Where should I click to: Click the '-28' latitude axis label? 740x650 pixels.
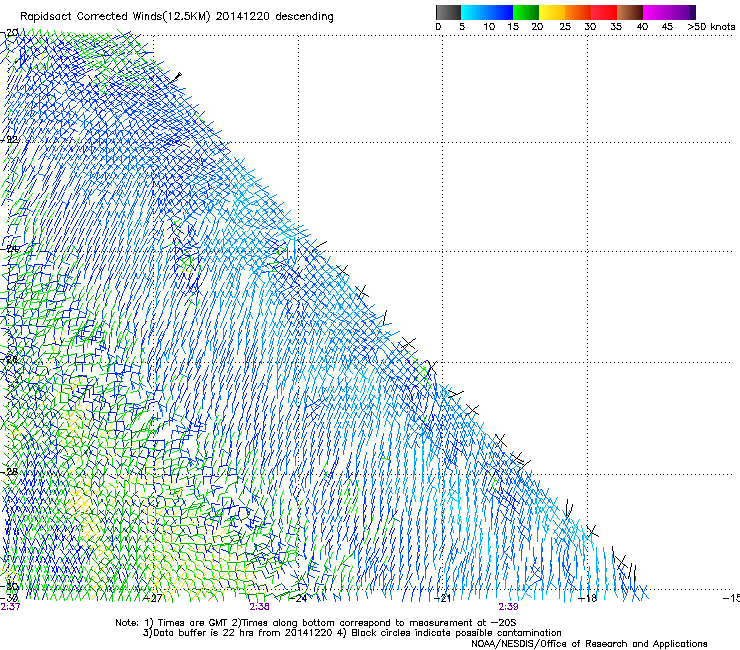tap(9, 472)
